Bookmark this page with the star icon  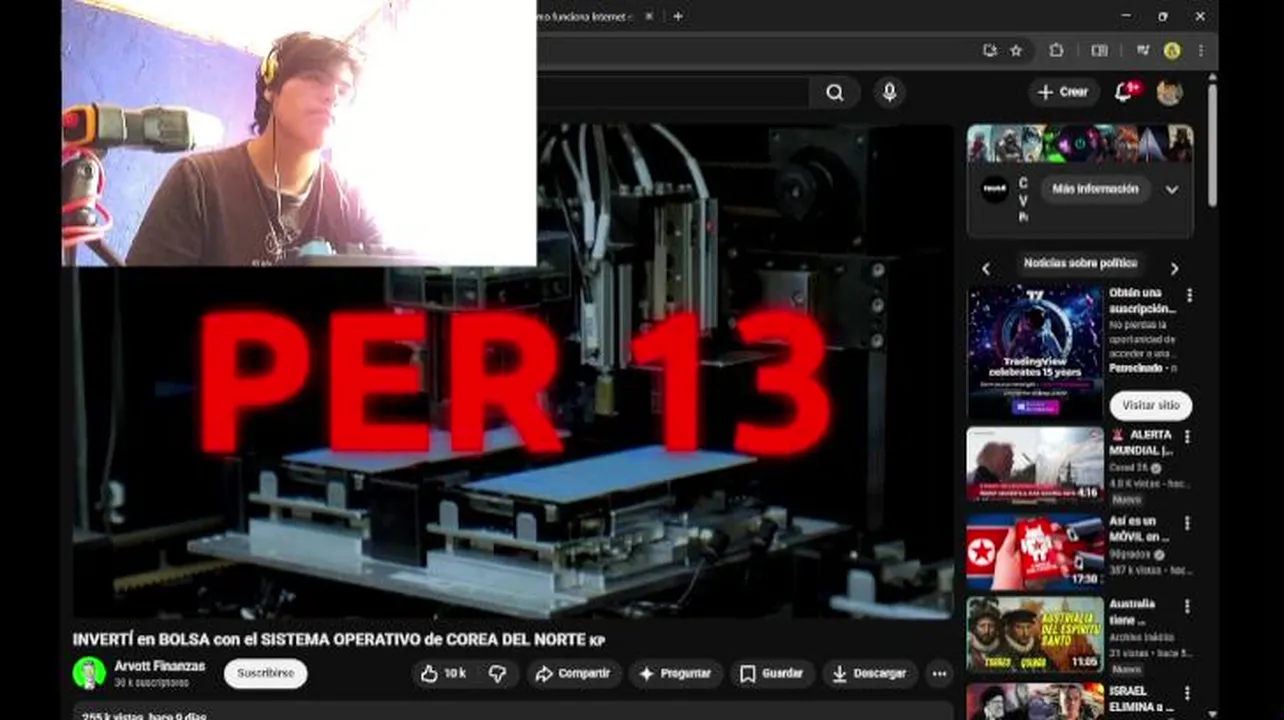(x=1016, y=50)
